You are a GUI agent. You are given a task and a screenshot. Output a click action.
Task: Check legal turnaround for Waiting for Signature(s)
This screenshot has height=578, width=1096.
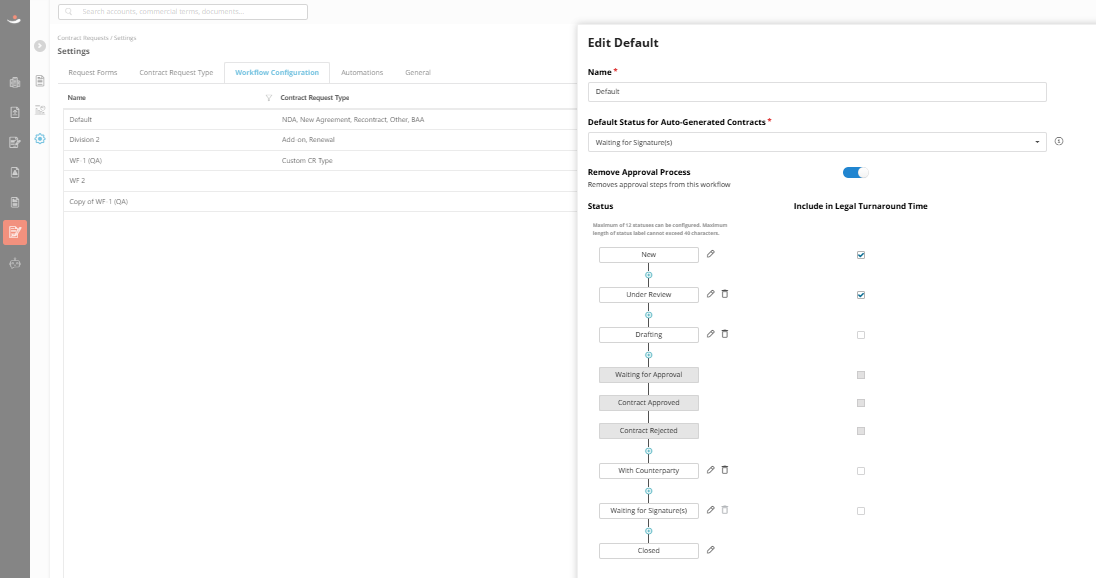pyautogui.click(x=860, y=511)
